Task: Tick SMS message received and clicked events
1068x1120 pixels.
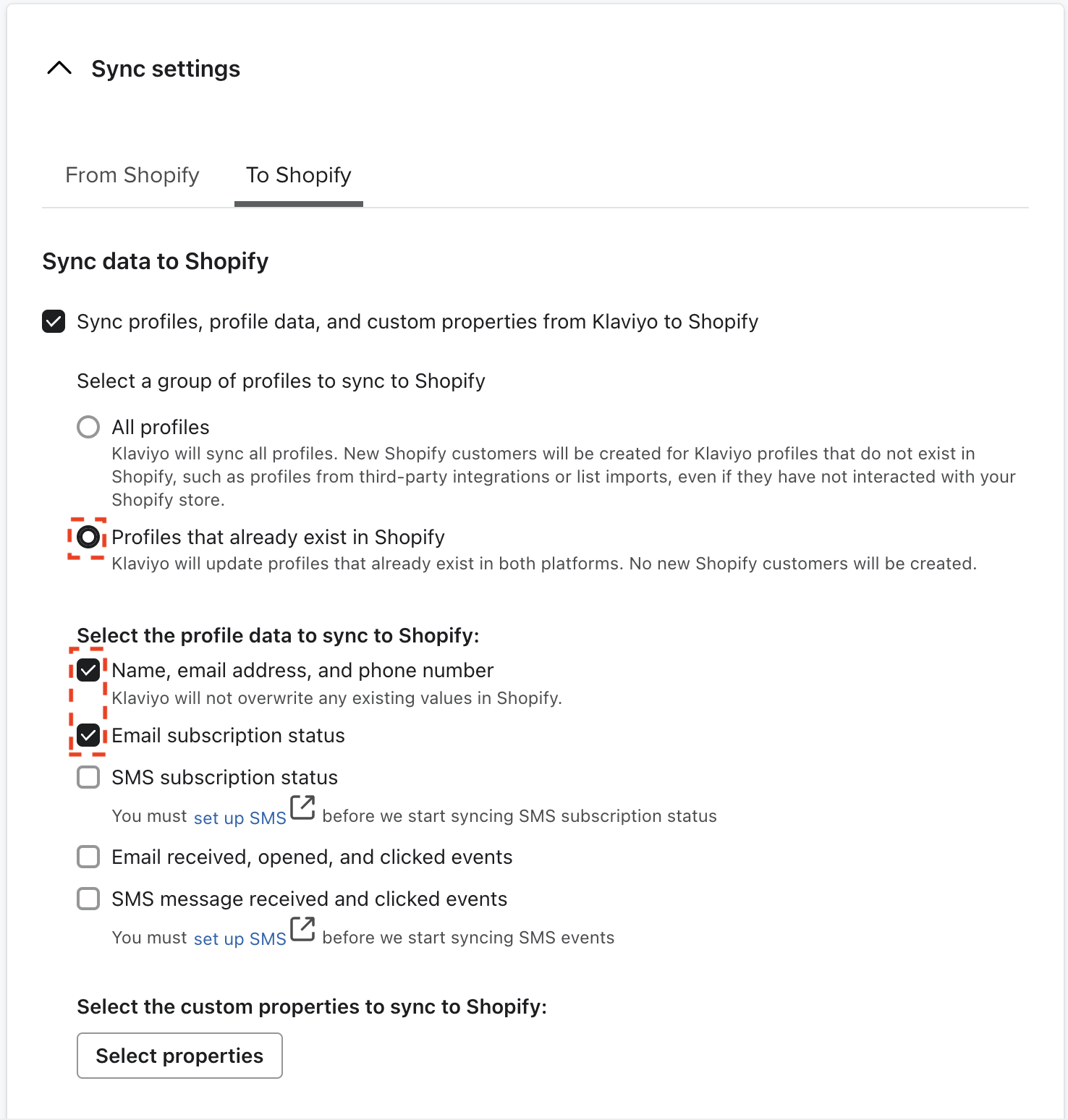Action: pyautogui.click(x=88, y=899)
